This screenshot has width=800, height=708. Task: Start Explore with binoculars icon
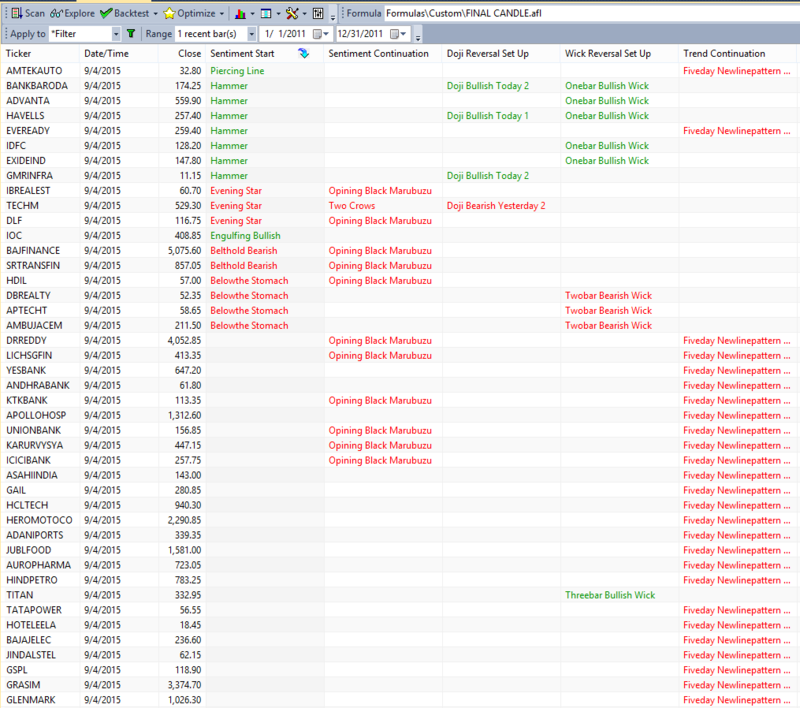click(72, 13)
